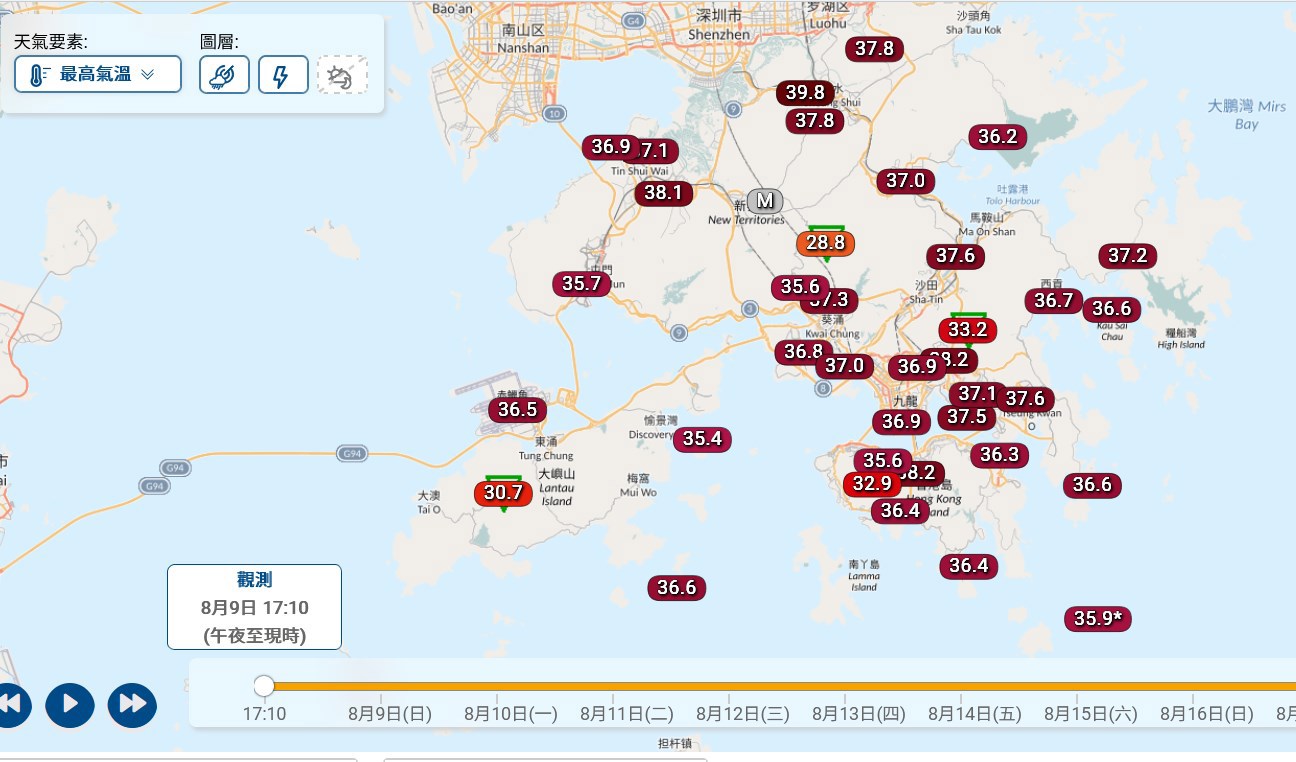Select the 32.9 red temperature marker
This screenshot has height=762, width=1296.
click(872, 484)
